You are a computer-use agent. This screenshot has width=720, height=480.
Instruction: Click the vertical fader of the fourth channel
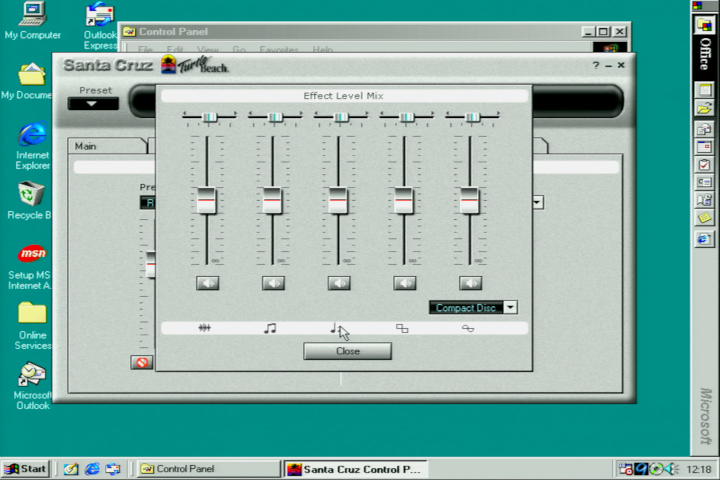click(404, 200)
